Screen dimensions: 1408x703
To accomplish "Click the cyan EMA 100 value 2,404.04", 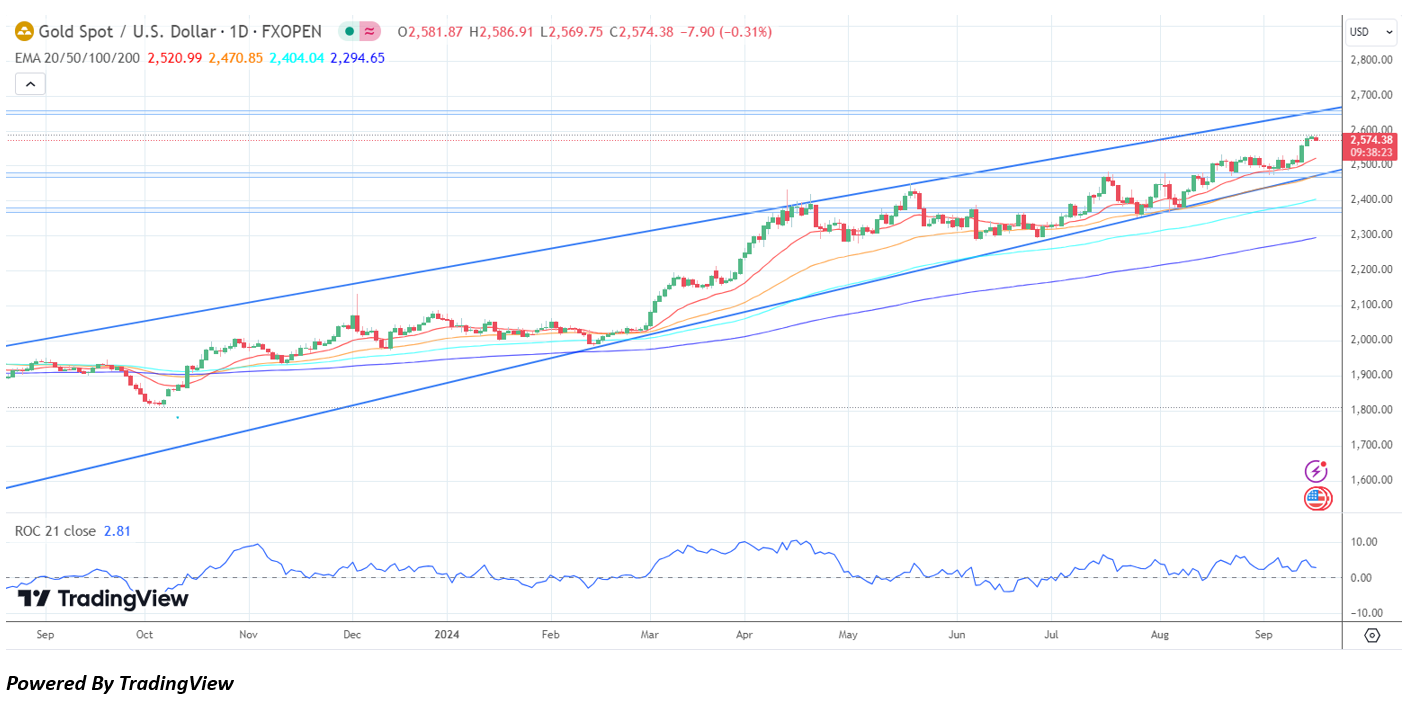I will tap(297, 58).
